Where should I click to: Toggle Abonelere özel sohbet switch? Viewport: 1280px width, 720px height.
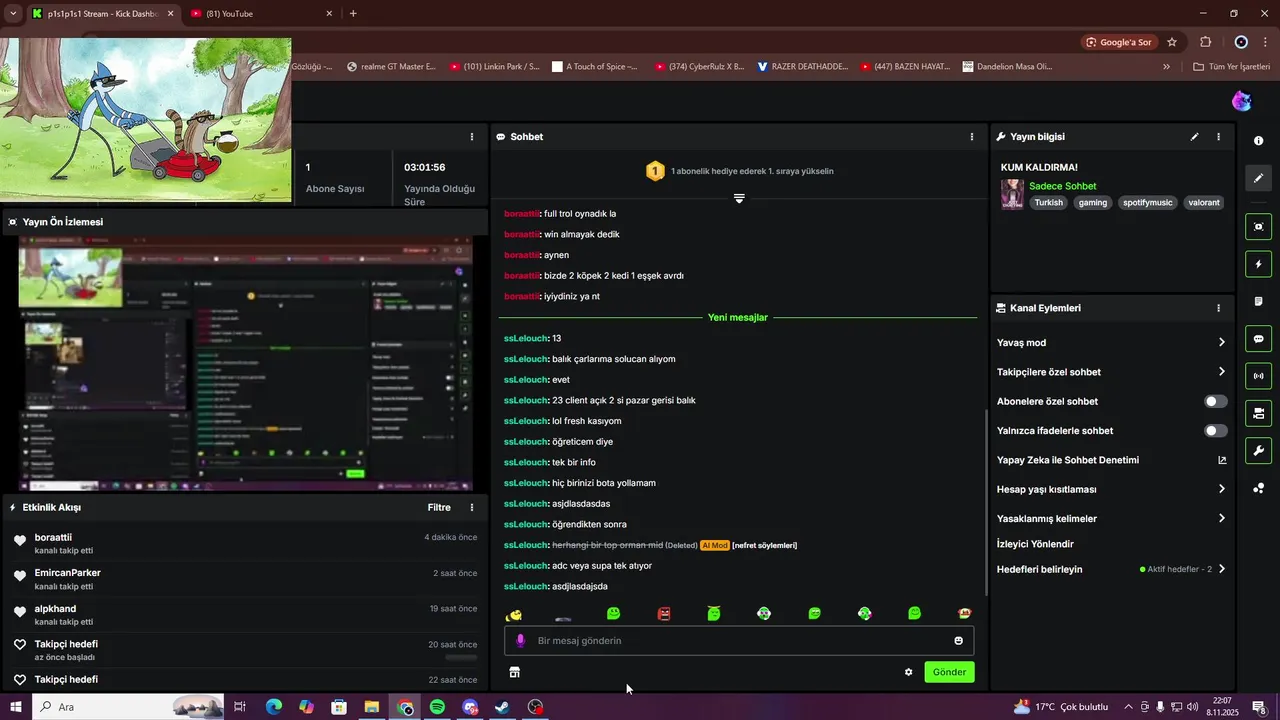point(1215,401)
